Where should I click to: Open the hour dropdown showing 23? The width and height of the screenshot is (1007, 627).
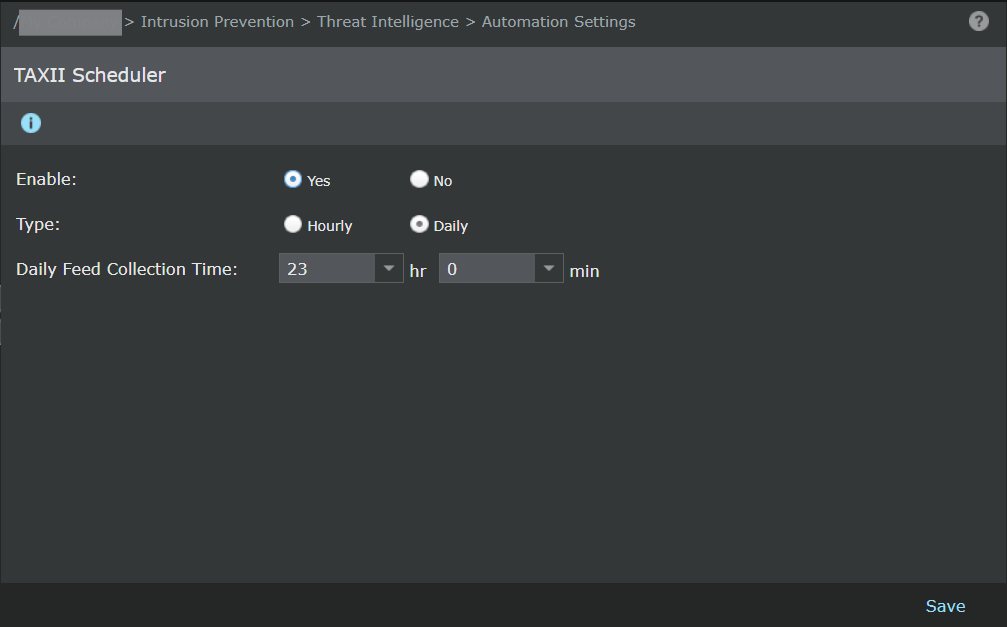pyautogui.click(x=341, y=268)
